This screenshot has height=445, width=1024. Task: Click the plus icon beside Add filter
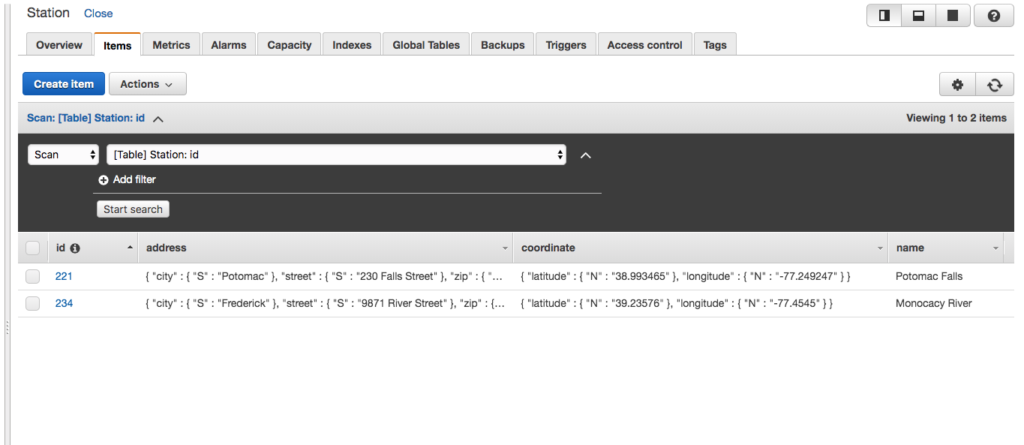103,180
